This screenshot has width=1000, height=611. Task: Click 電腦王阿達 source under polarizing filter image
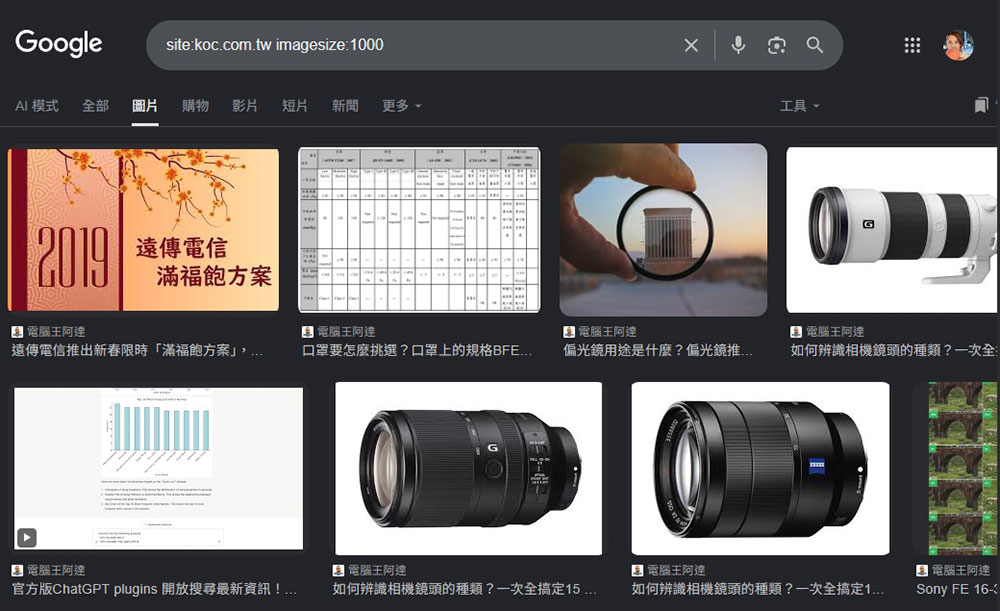(x=607, y=332)
